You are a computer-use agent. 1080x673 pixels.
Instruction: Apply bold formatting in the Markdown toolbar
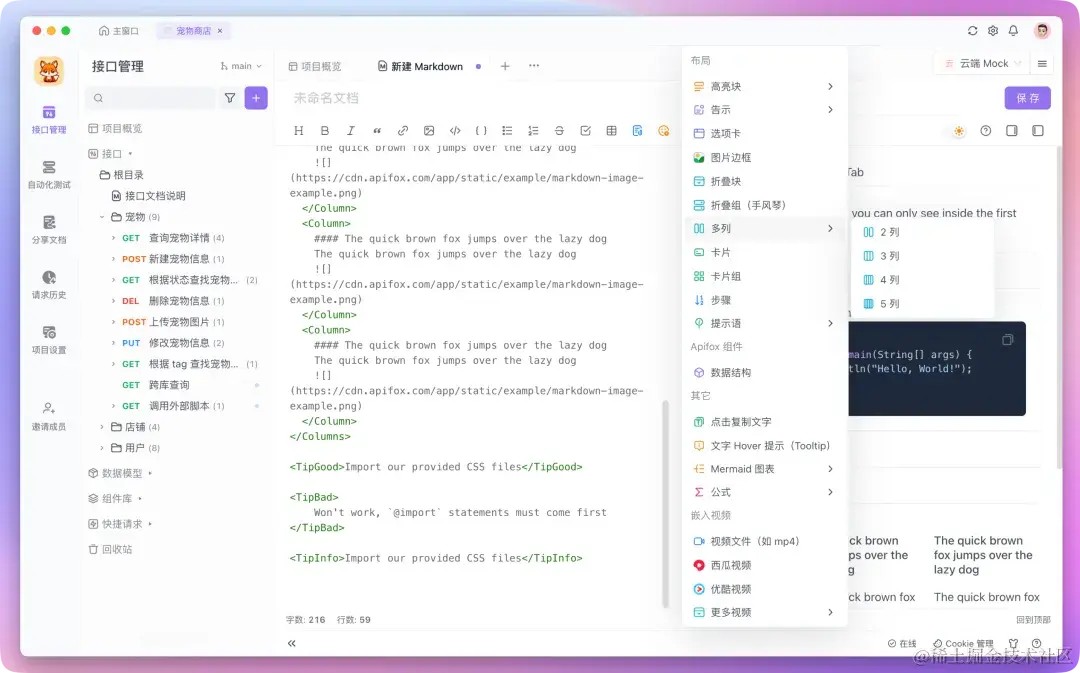pyautogui.click(x=324, y=131)
